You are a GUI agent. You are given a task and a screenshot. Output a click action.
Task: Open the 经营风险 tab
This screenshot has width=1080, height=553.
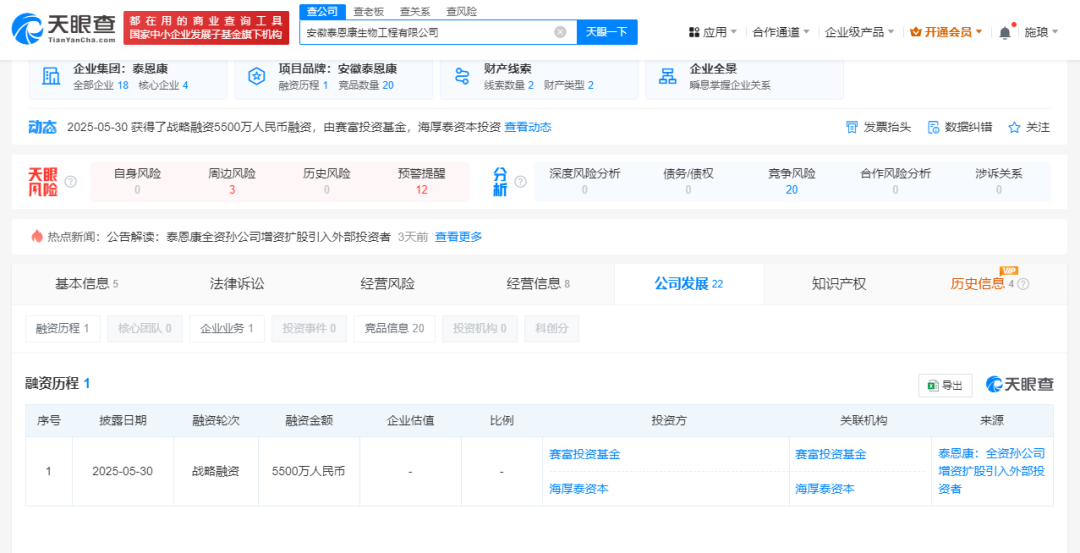click(x=388, y=284)
